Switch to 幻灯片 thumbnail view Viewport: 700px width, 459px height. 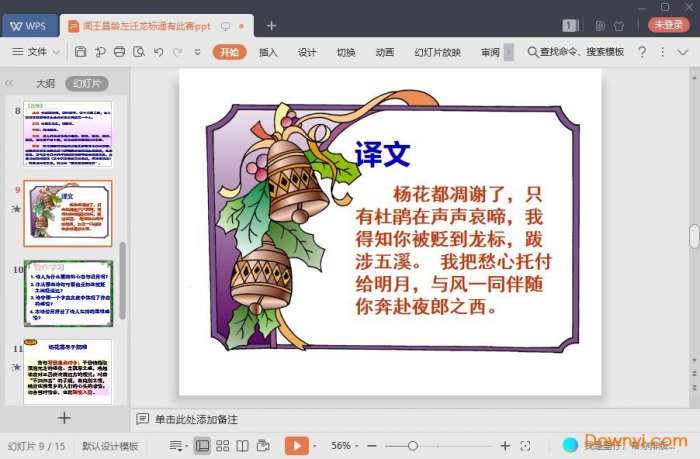click(87, 83)
